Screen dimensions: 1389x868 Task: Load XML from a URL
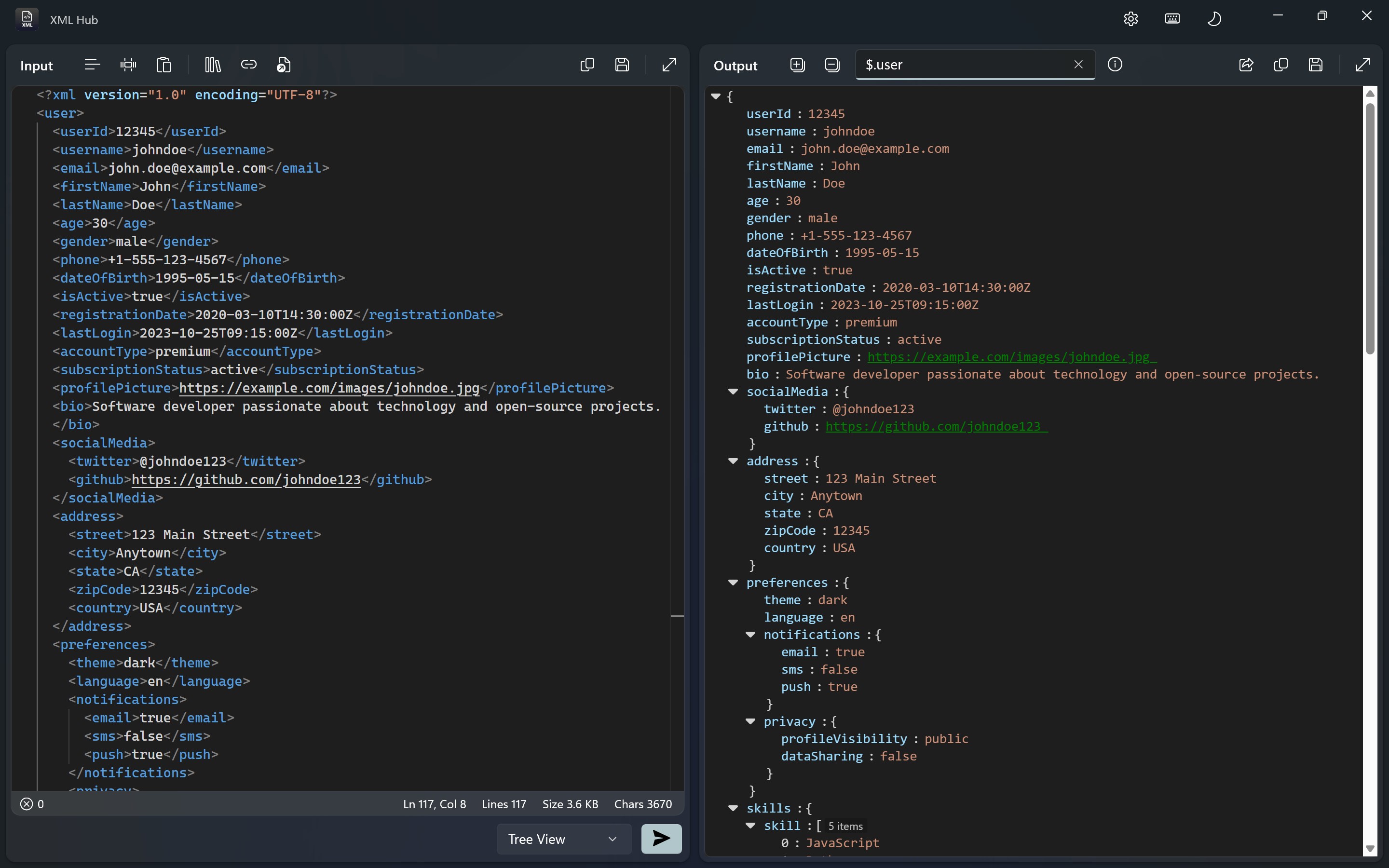point(248,64)
